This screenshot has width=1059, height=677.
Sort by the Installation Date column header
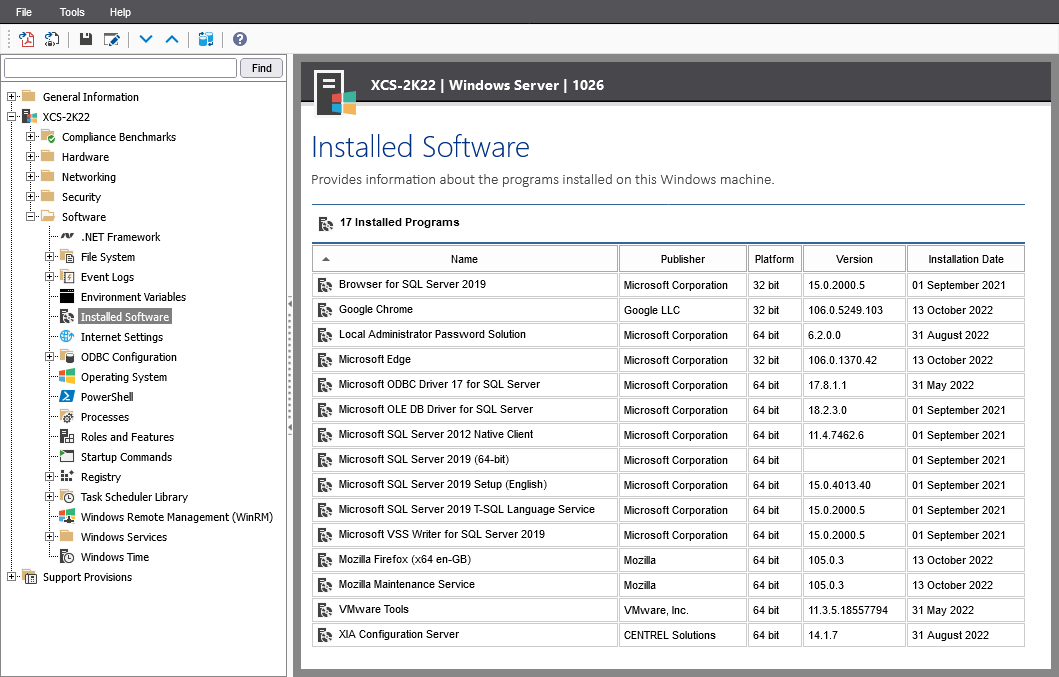click(966, 259)
